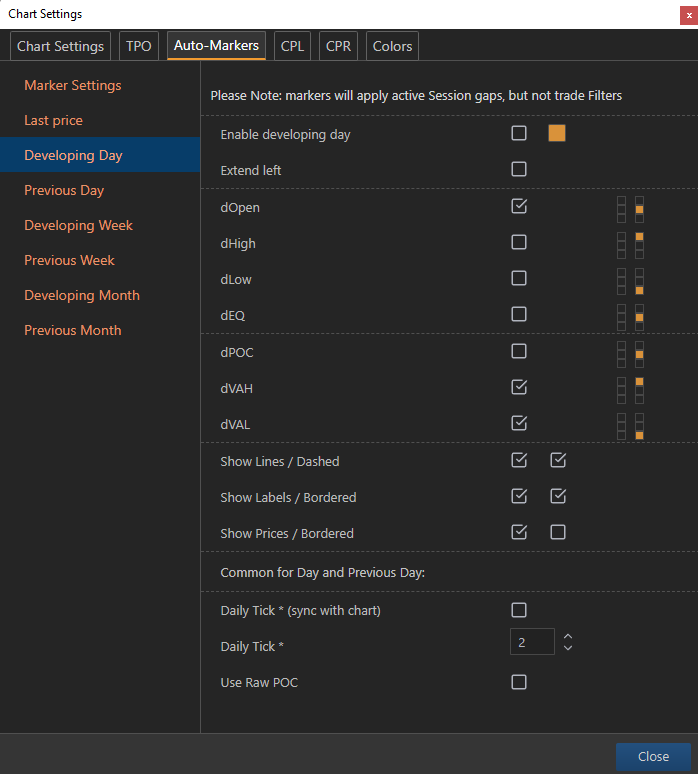Uncheck the dOpen marker checkbox
This screenshot has width=698, height=774.
519,206
